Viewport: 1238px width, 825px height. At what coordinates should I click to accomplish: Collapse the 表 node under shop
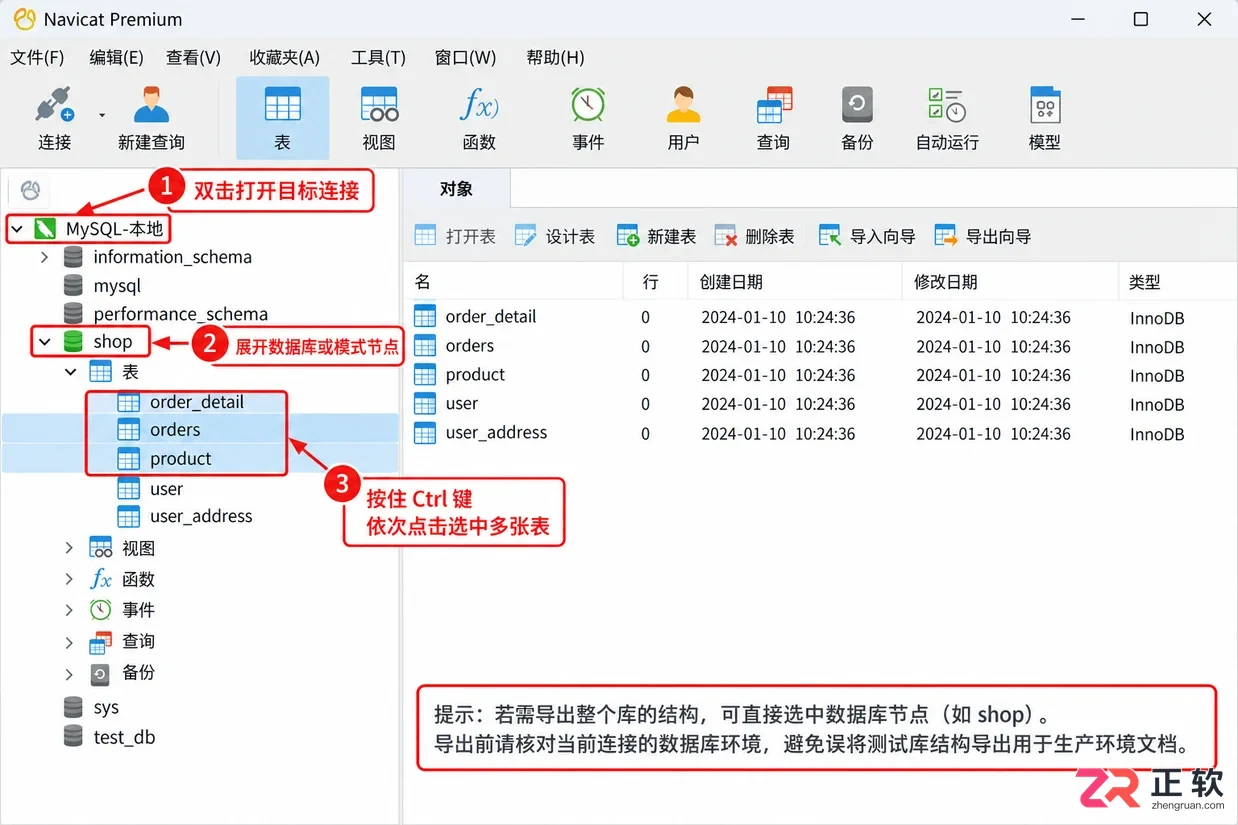(70, 372)
